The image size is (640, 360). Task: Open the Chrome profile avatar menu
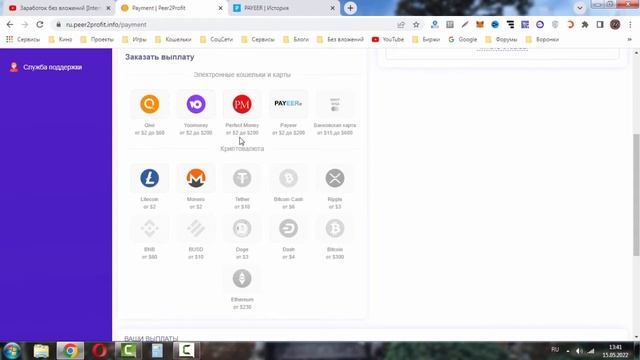(x=615, y=24)
